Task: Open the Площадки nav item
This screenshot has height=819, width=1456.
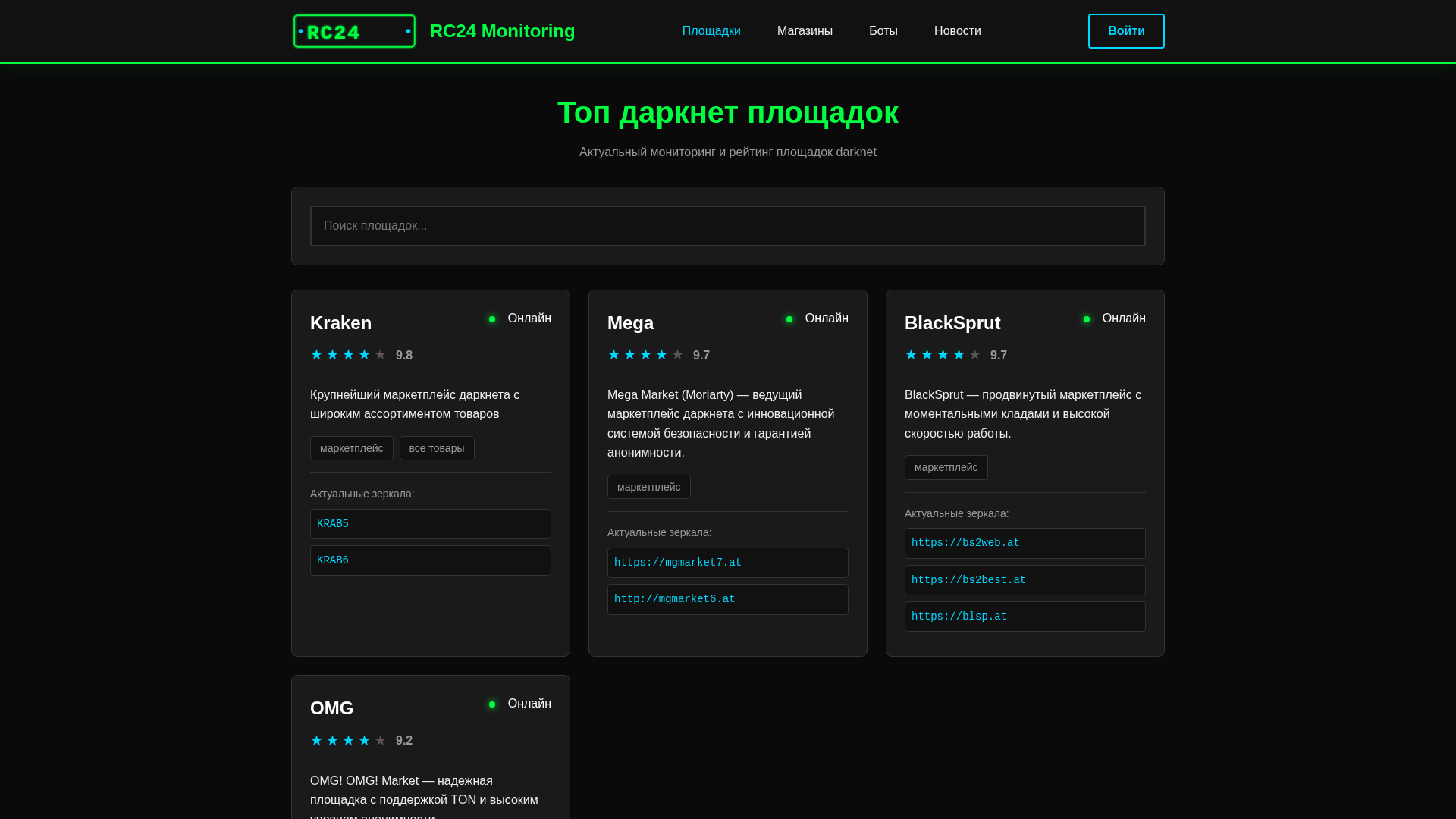Action: tap(711, 31)
